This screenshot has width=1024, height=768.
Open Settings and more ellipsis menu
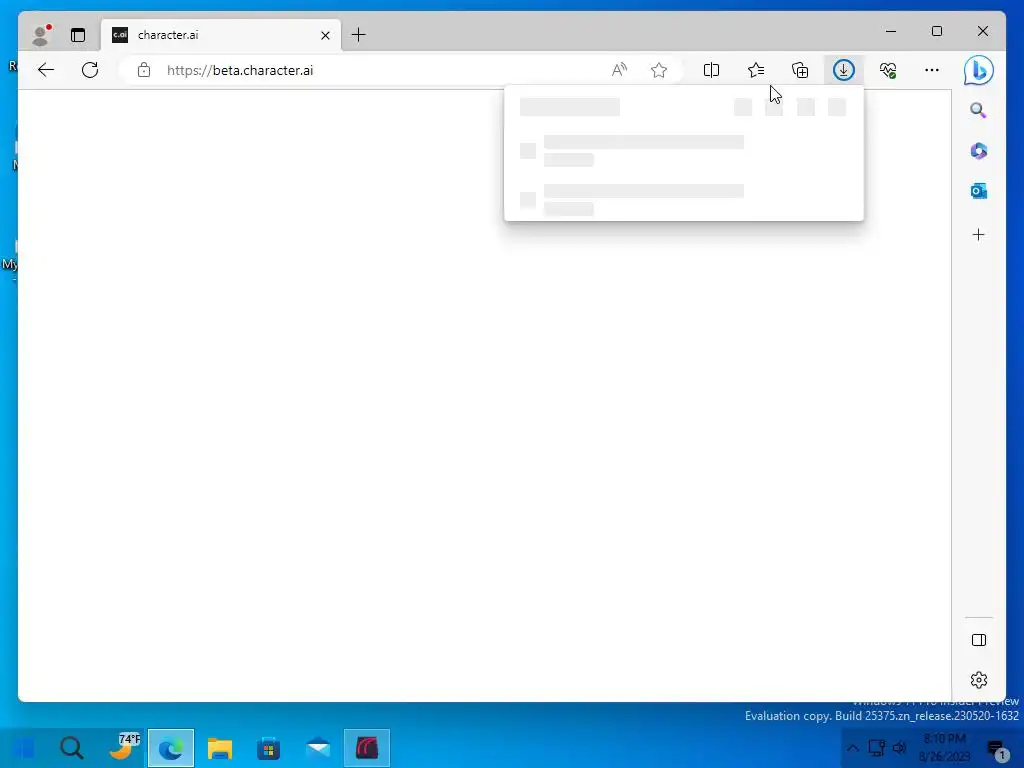point(932,70)
